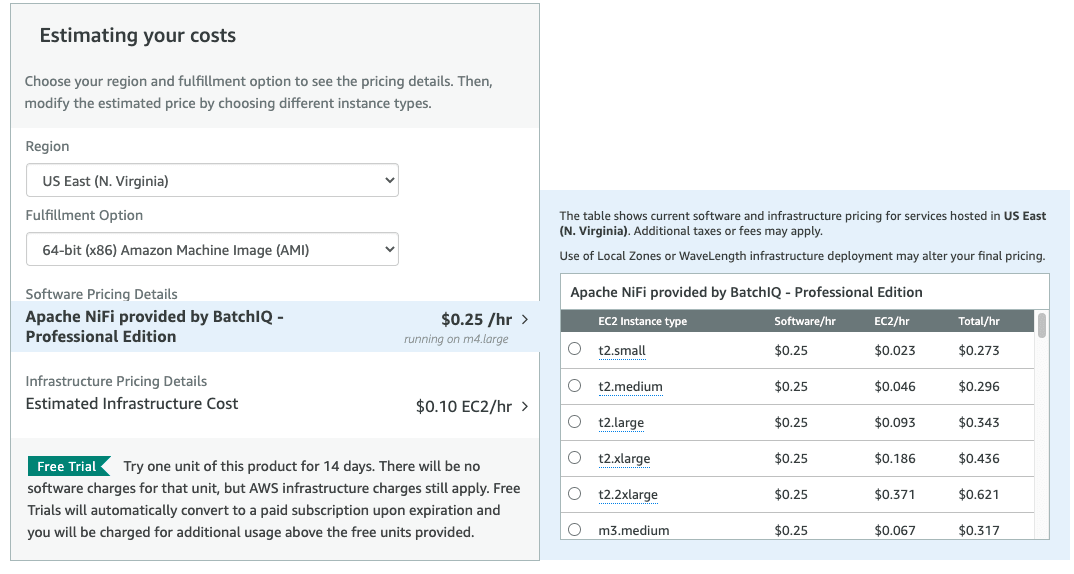Click the $0.343 total for t2.large
Screen dimensions: 1074x574
(979, 423)
